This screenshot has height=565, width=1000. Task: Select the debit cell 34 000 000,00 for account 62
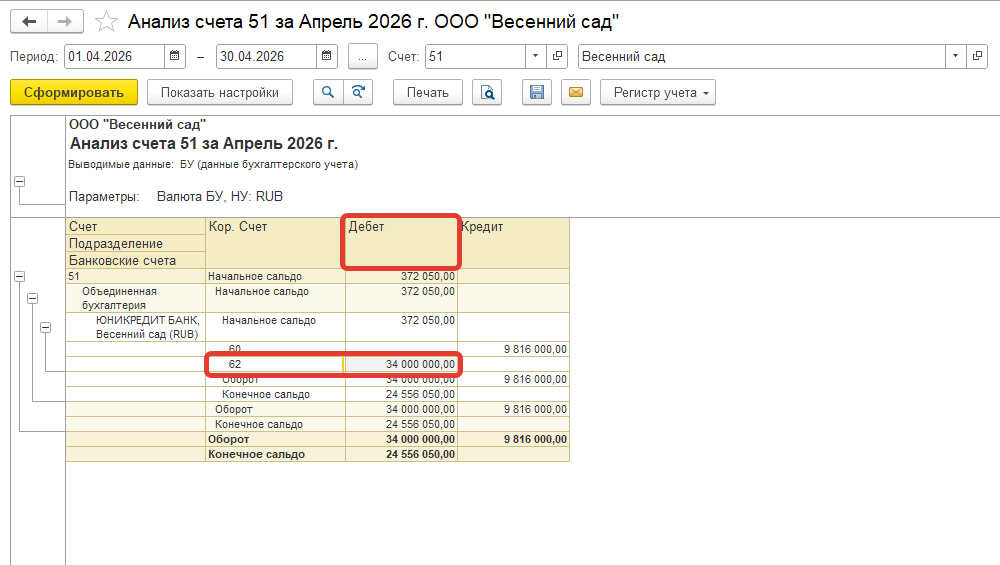pyautogui.click(x=401, y=365)
